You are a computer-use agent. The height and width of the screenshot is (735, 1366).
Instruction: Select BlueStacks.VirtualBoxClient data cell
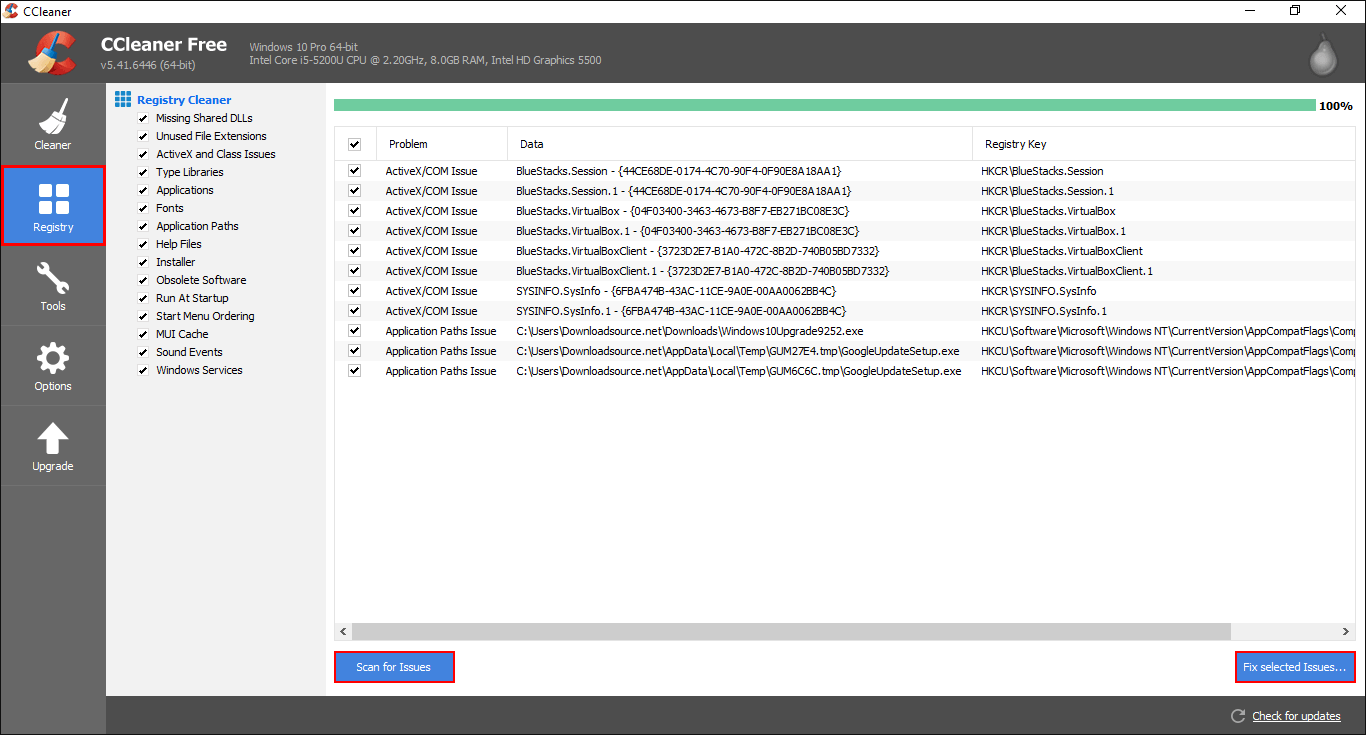pos(698,251)
